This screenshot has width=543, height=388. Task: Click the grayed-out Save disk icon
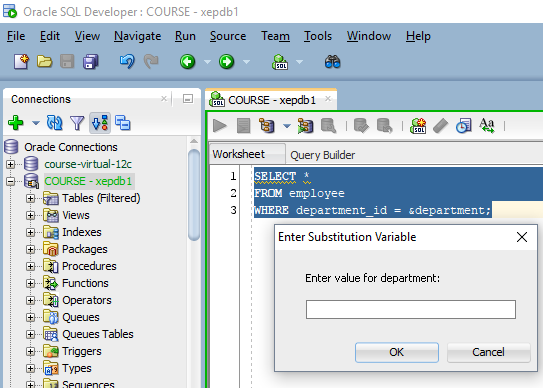[67, 62]
